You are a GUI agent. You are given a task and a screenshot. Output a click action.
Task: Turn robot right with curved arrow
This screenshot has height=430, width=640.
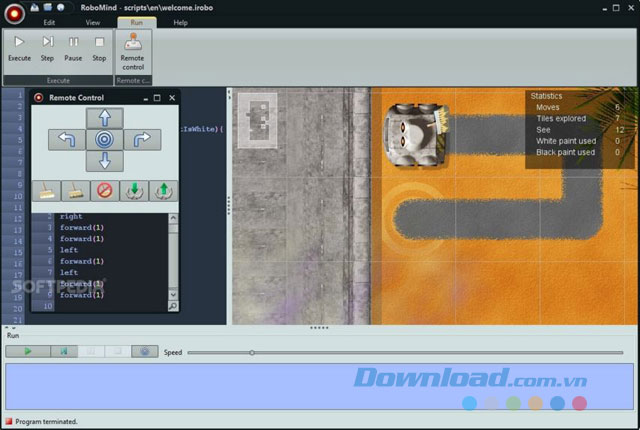[x=141, y=139]
